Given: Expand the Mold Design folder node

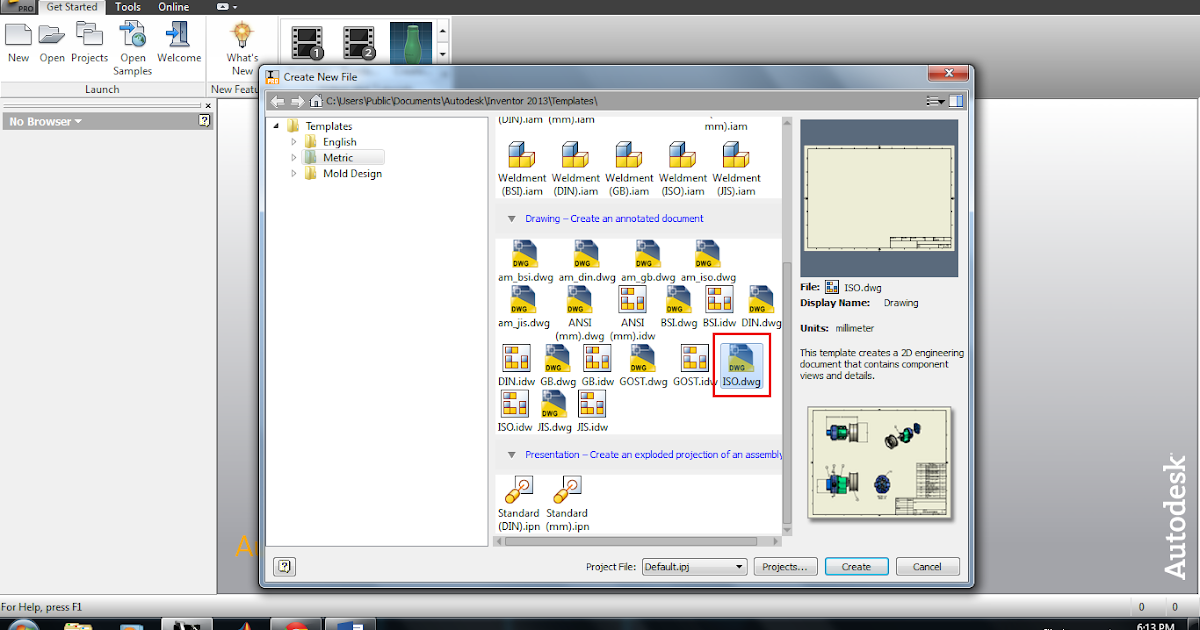Looking at the screenshot, I should pyautogui.click(x=294, y=174).
